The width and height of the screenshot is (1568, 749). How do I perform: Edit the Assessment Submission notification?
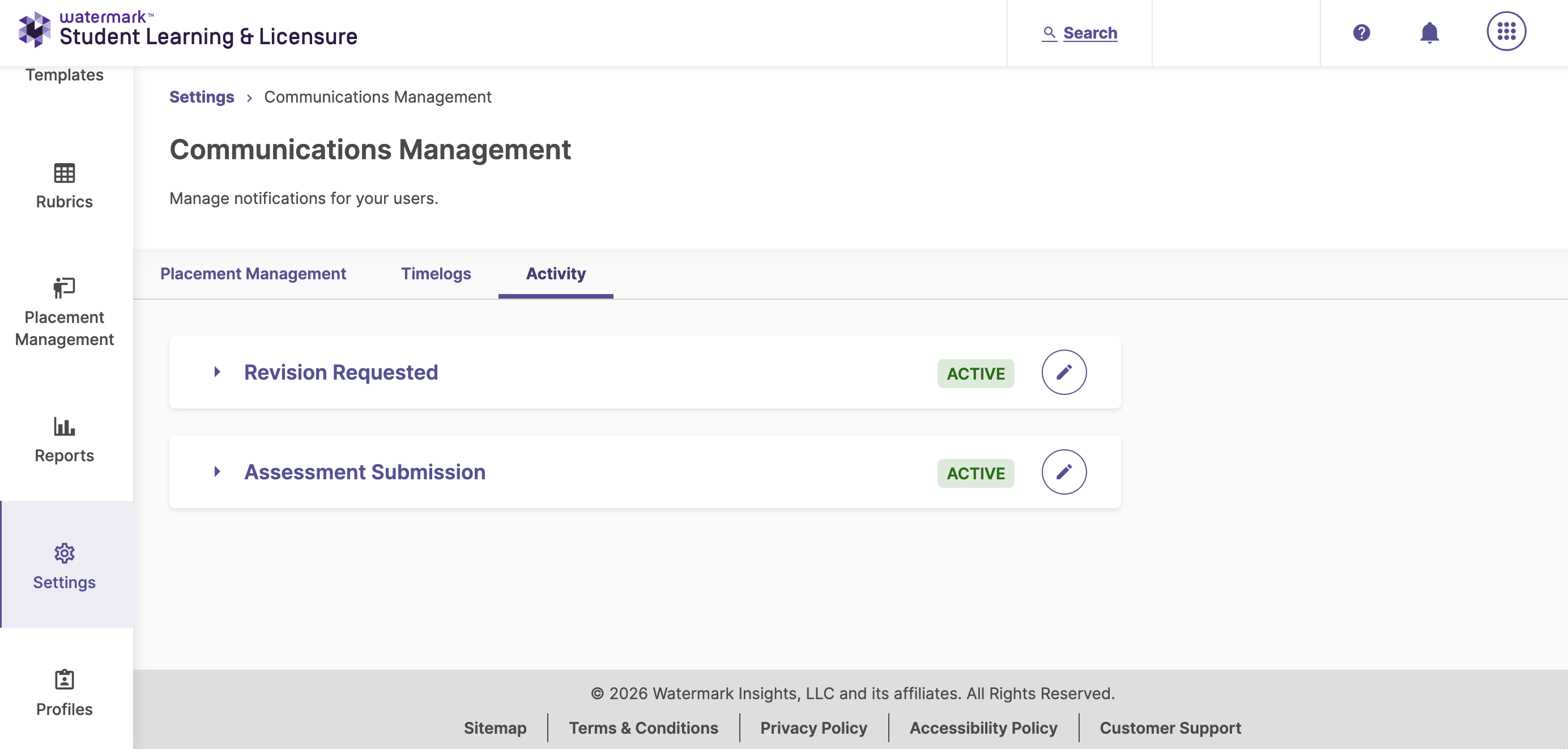pyautogui.click(x=1063, y=472)
